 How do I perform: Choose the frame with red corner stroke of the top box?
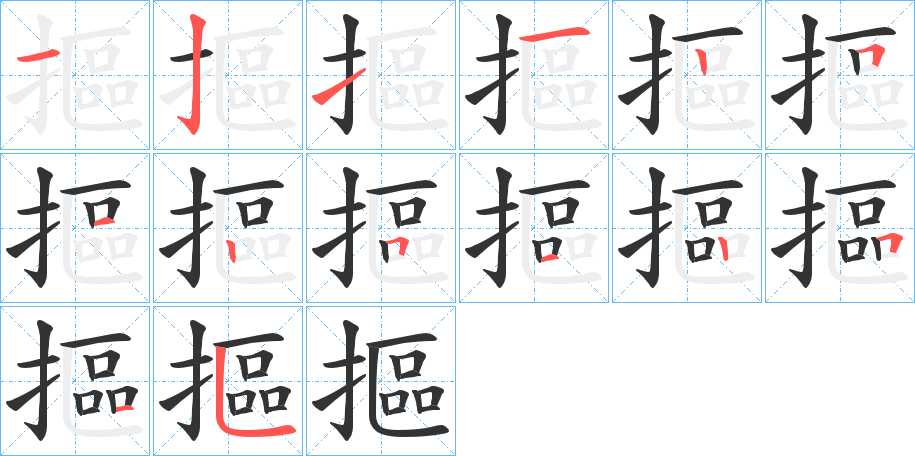click(x=840, y=75)
